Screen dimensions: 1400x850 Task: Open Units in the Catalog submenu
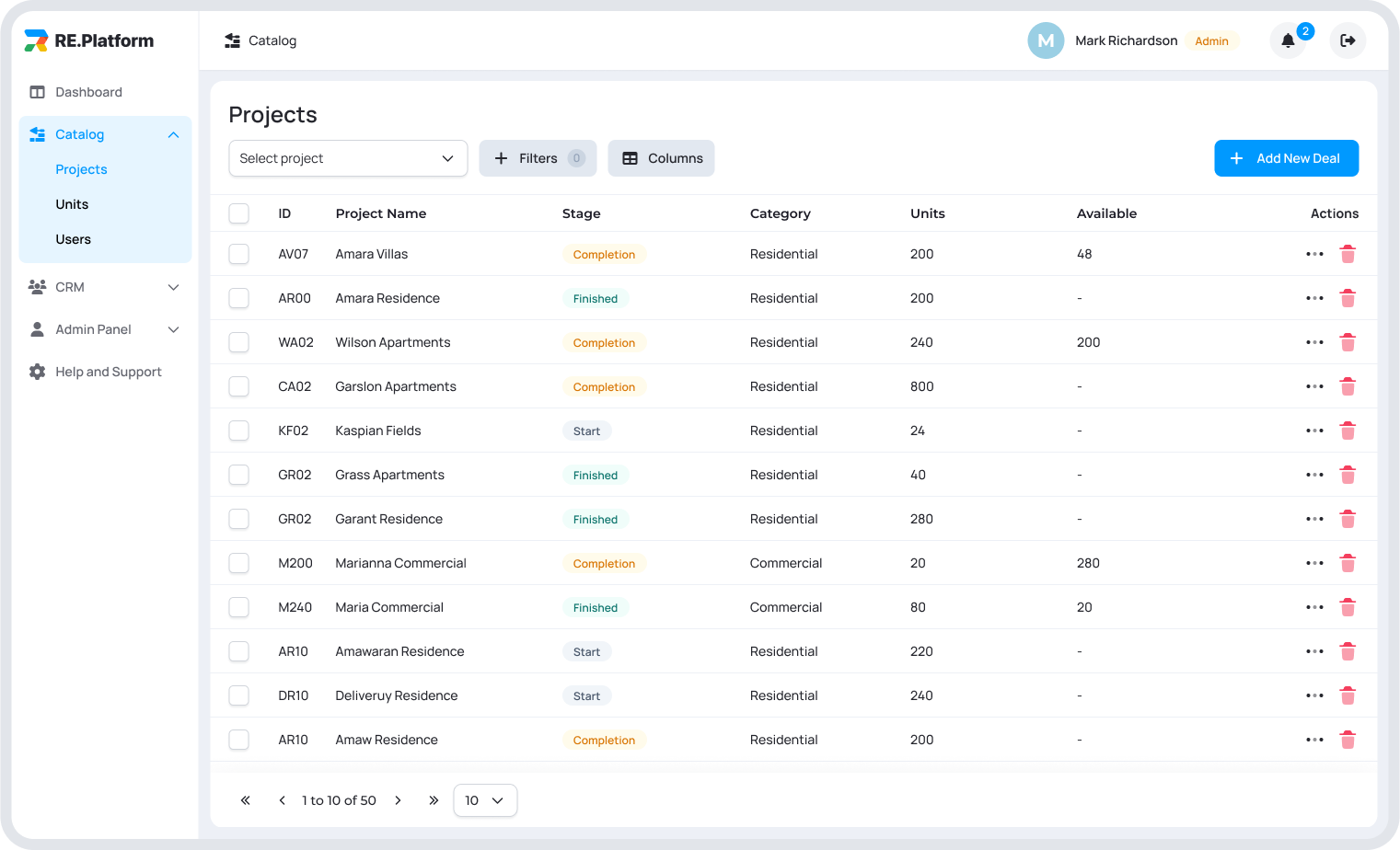pyautogui.click(x=72, y=204)
